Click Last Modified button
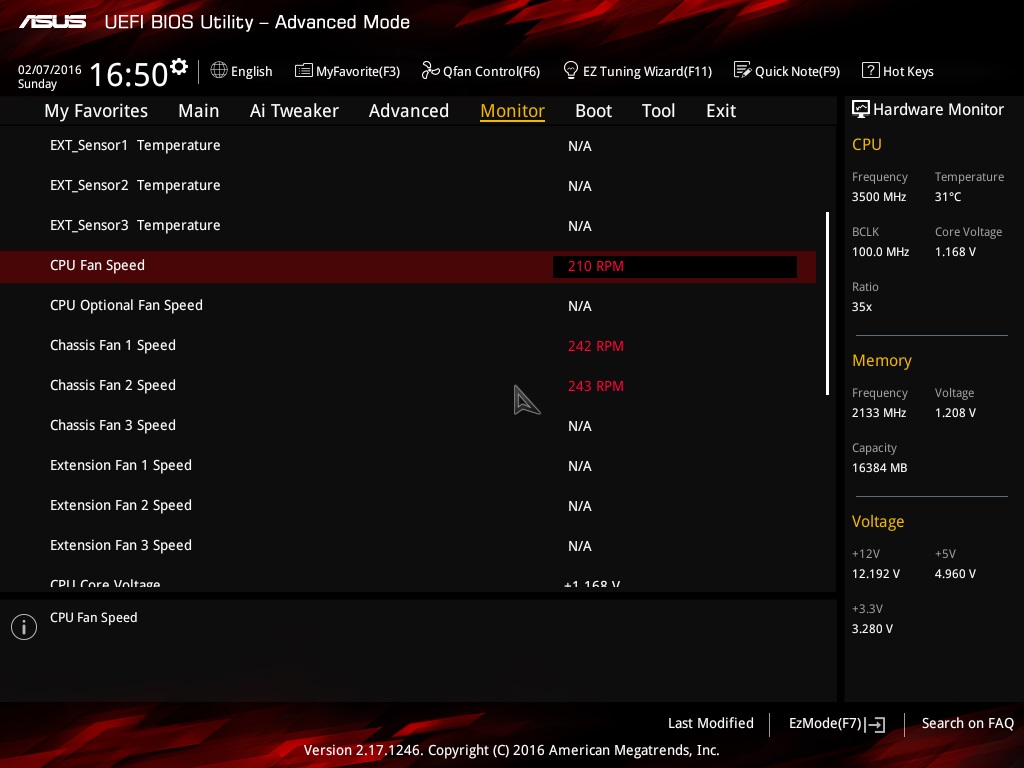Image resolution: width=1024 pixels, height=768 pixels. pos(711,723)
